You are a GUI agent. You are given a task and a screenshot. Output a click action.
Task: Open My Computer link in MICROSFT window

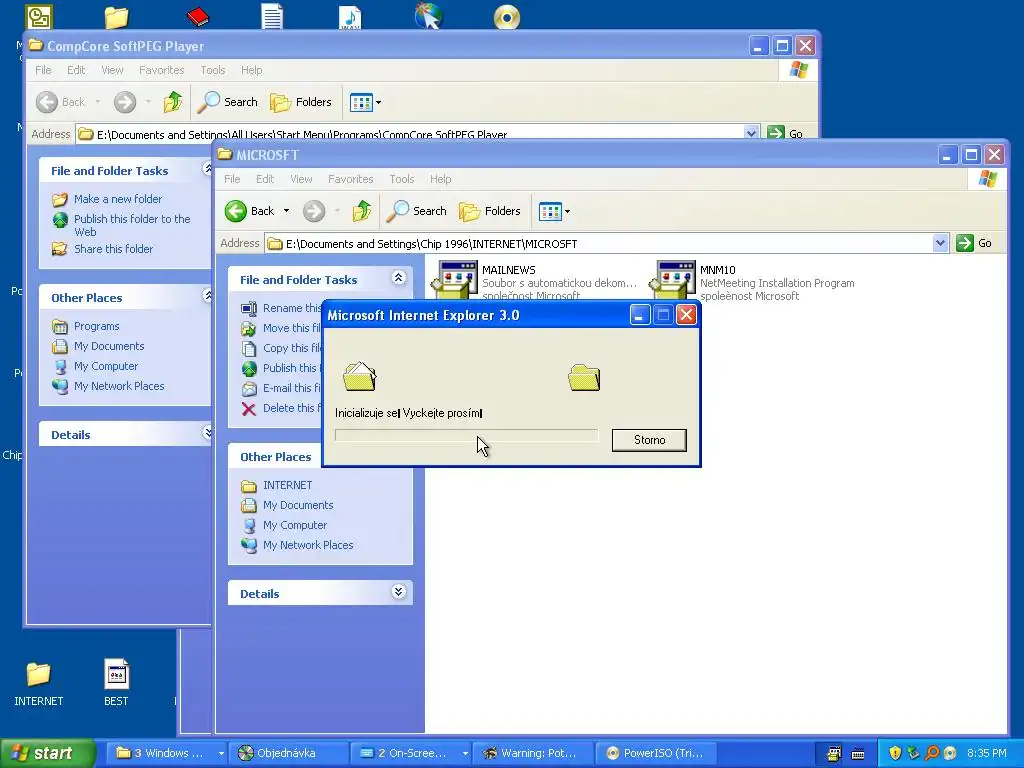click(295, 525)
